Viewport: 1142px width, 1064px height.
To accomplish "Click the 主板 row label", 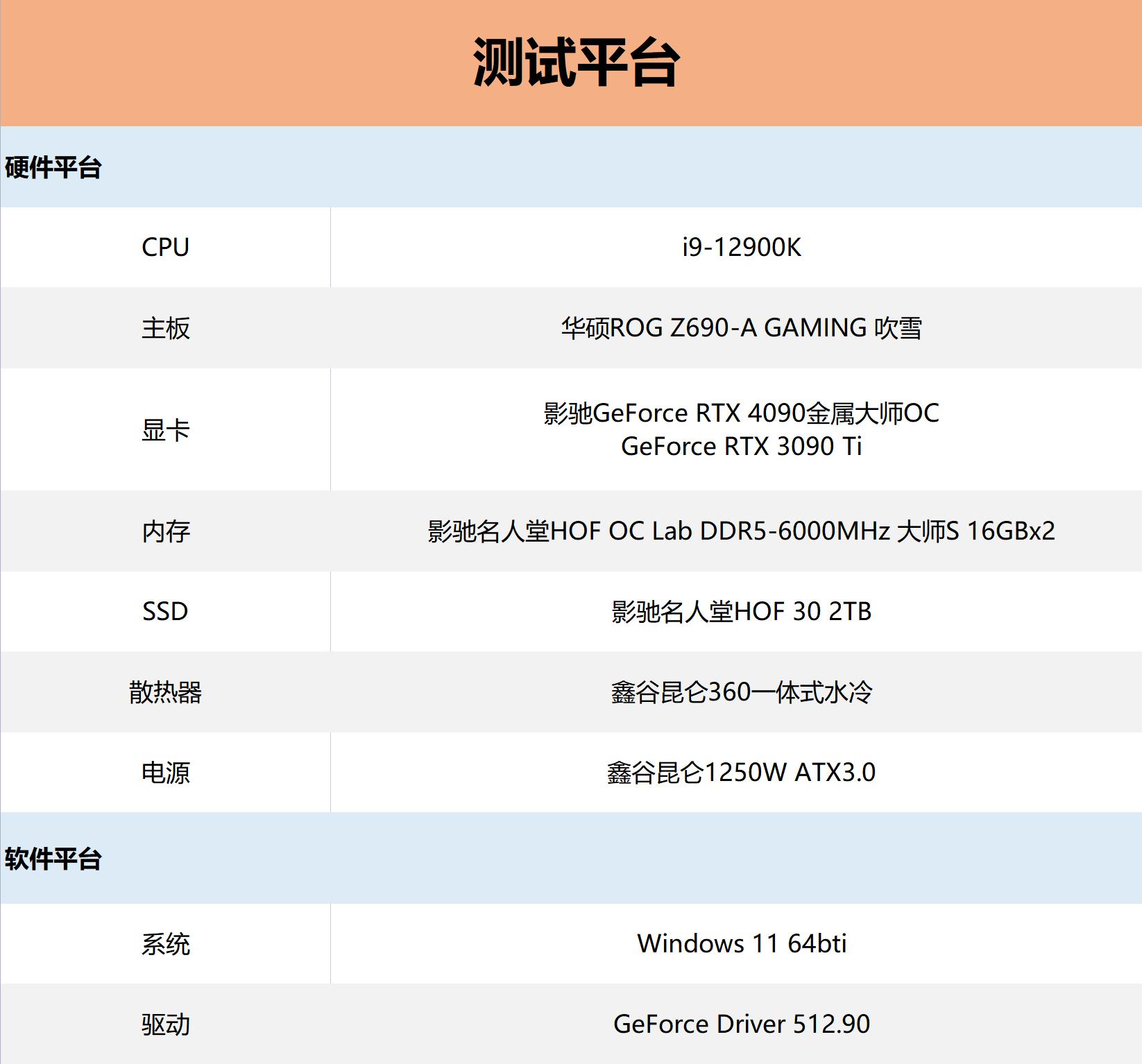I will click(165, 329).
